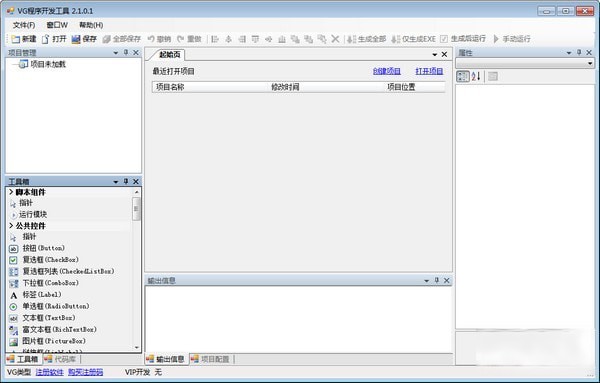Select the 单选框(RadioButton) control

coord(55,306)
